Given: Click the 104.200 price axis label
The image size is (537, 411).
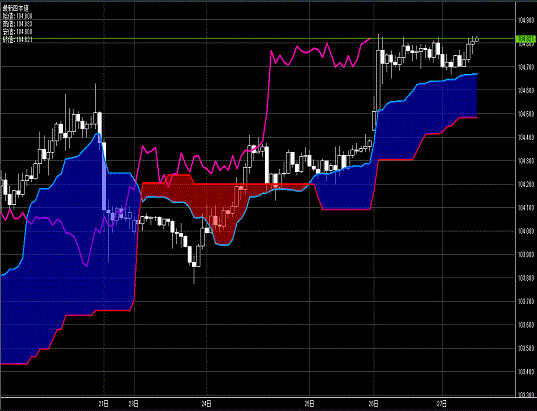Looking at the screenshot, I should [x=525, y=184].
